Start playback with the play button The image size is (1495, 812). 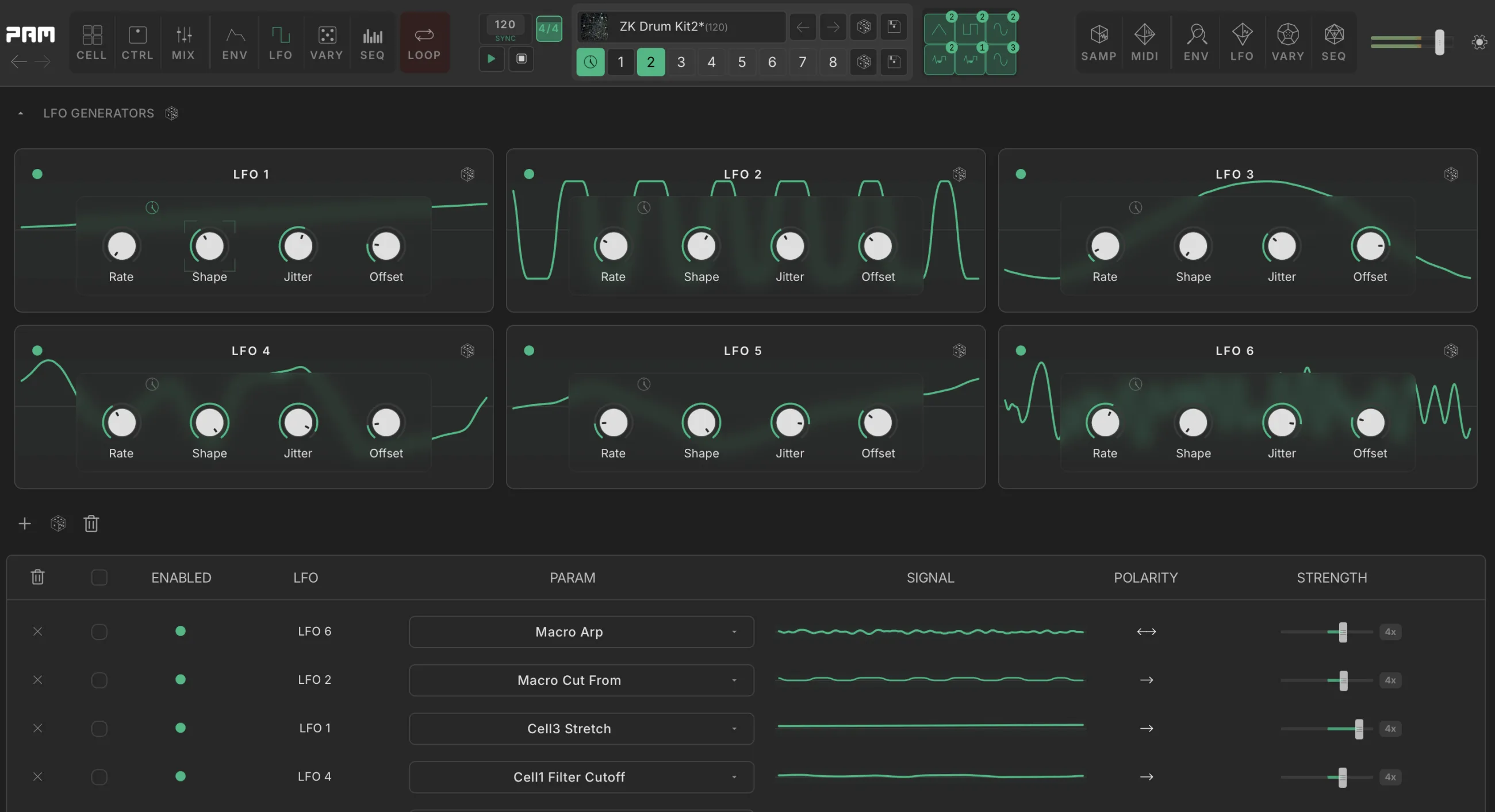(x=491, y=59)
